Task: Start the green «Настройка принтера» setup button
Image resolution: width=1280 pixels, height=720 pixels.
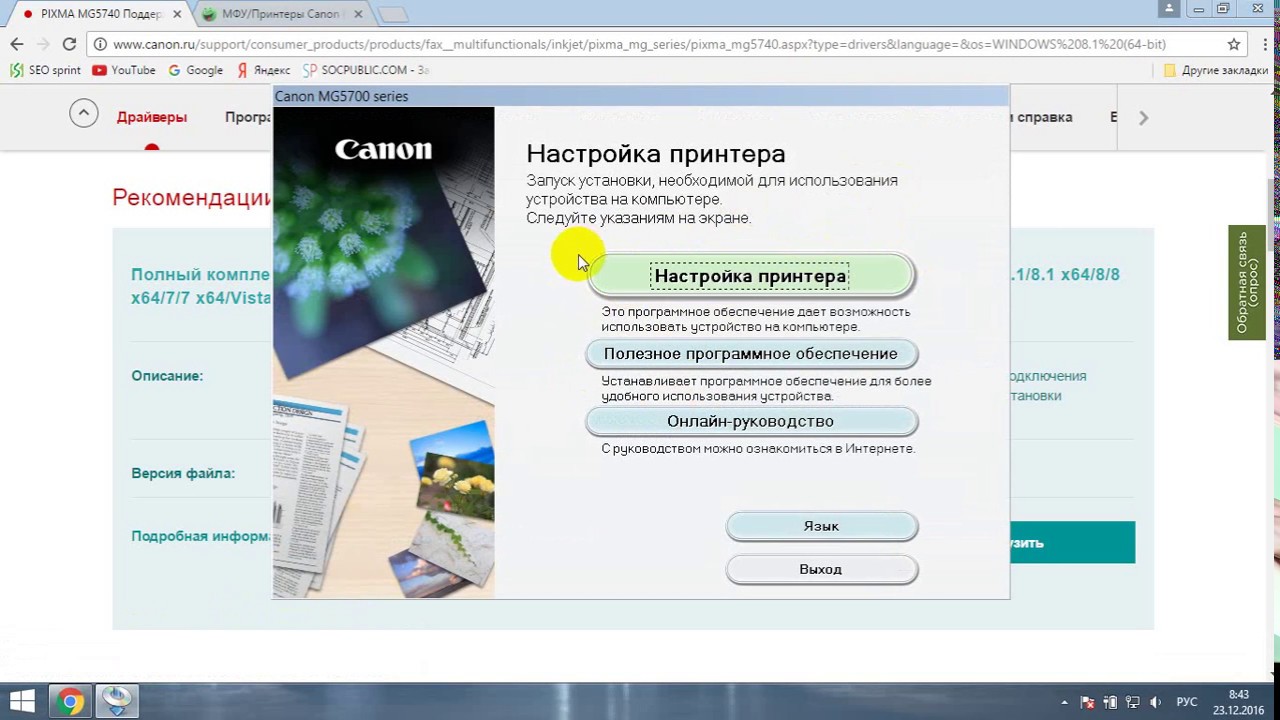Action: coord(751,276)
